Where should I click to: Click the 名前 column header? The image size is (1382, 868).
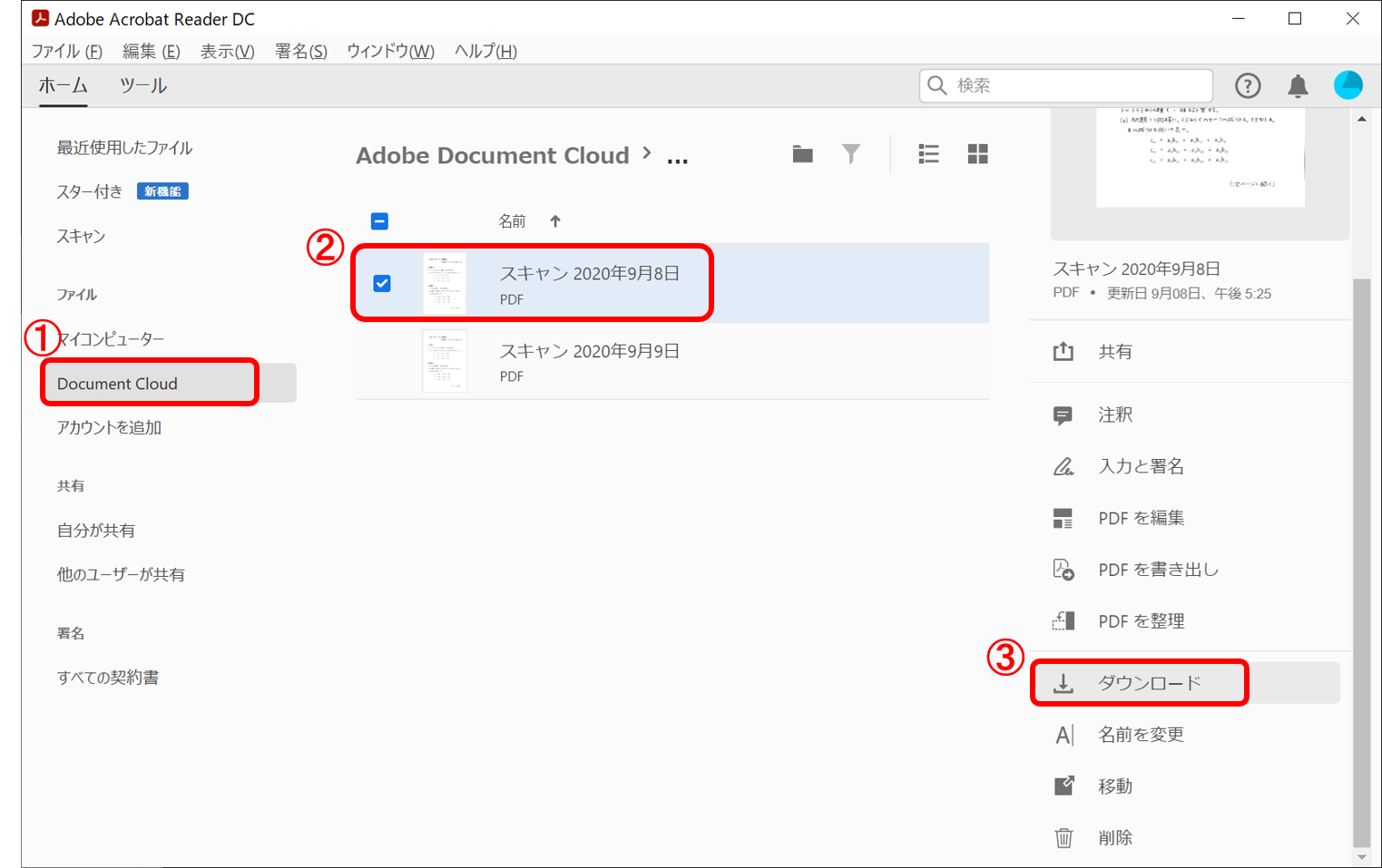[512, 221]
